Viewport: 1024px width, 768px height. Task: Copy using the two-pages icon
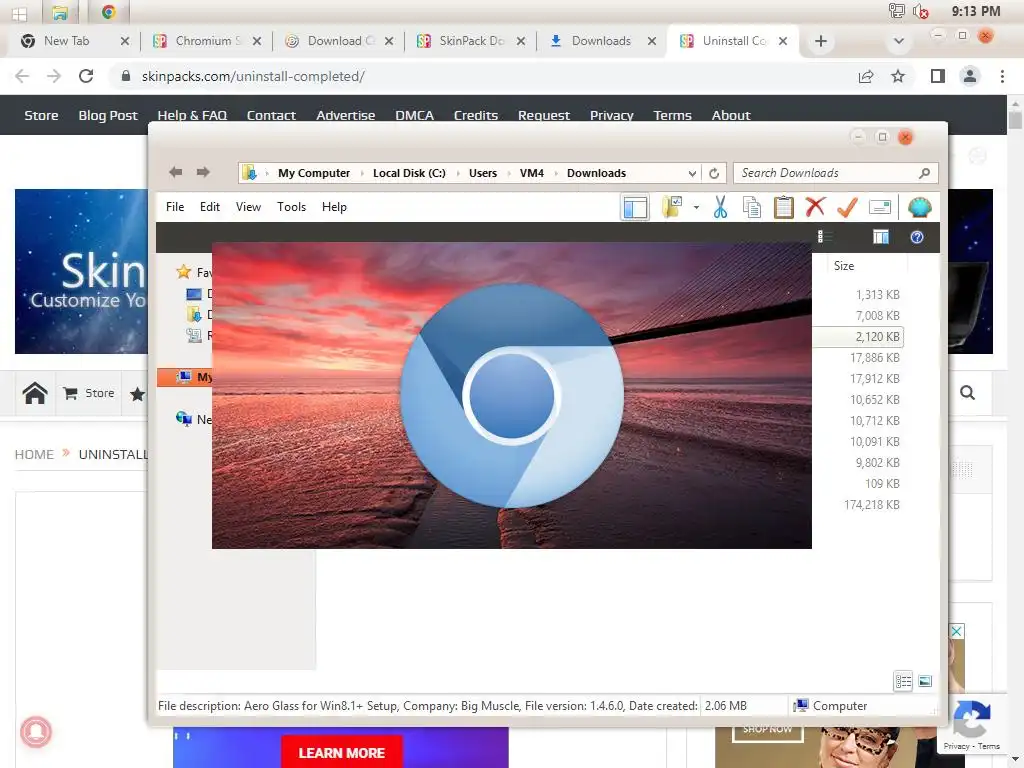point(752,207)
